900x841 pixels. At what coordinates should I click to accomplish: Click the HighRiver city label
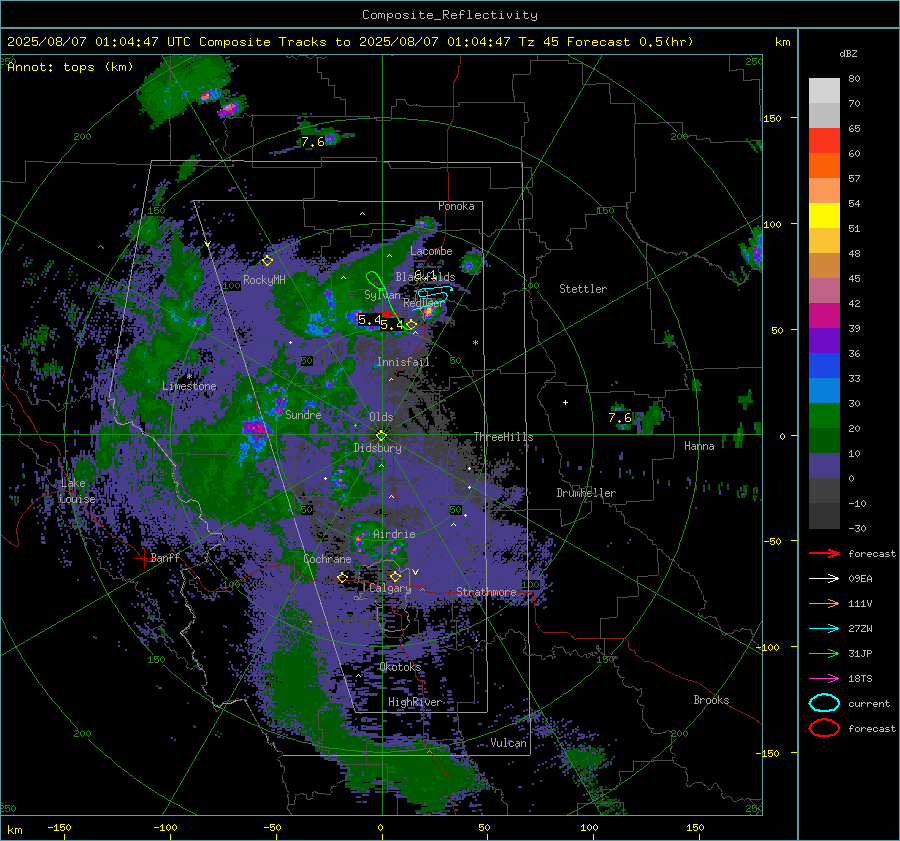415,702
